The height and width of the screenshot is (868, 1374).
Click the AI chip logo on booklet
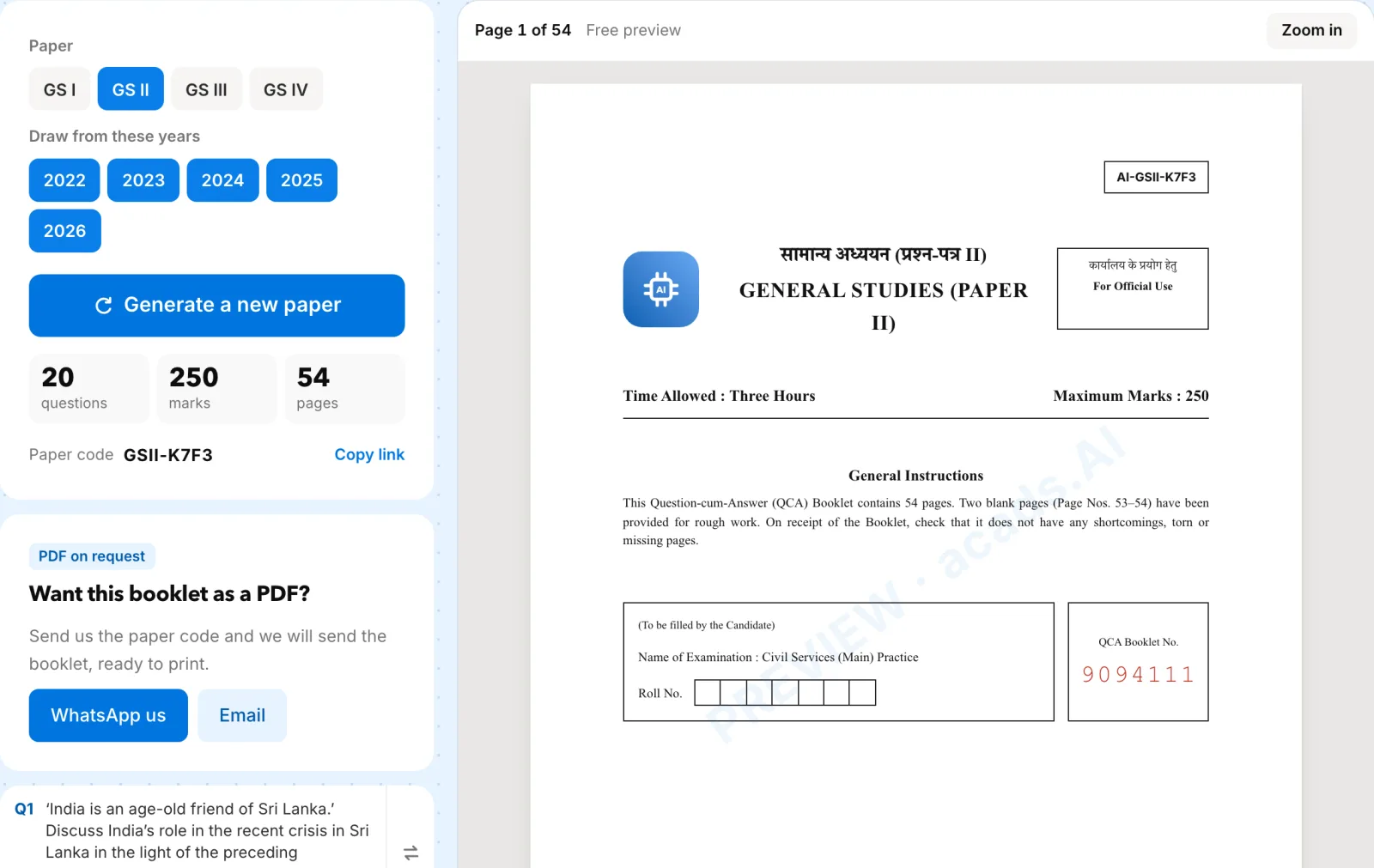point(660,289)
